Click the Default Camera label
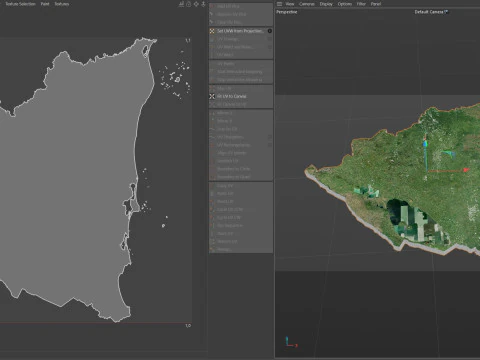This screenshot has width=480, height=360. 429,12
